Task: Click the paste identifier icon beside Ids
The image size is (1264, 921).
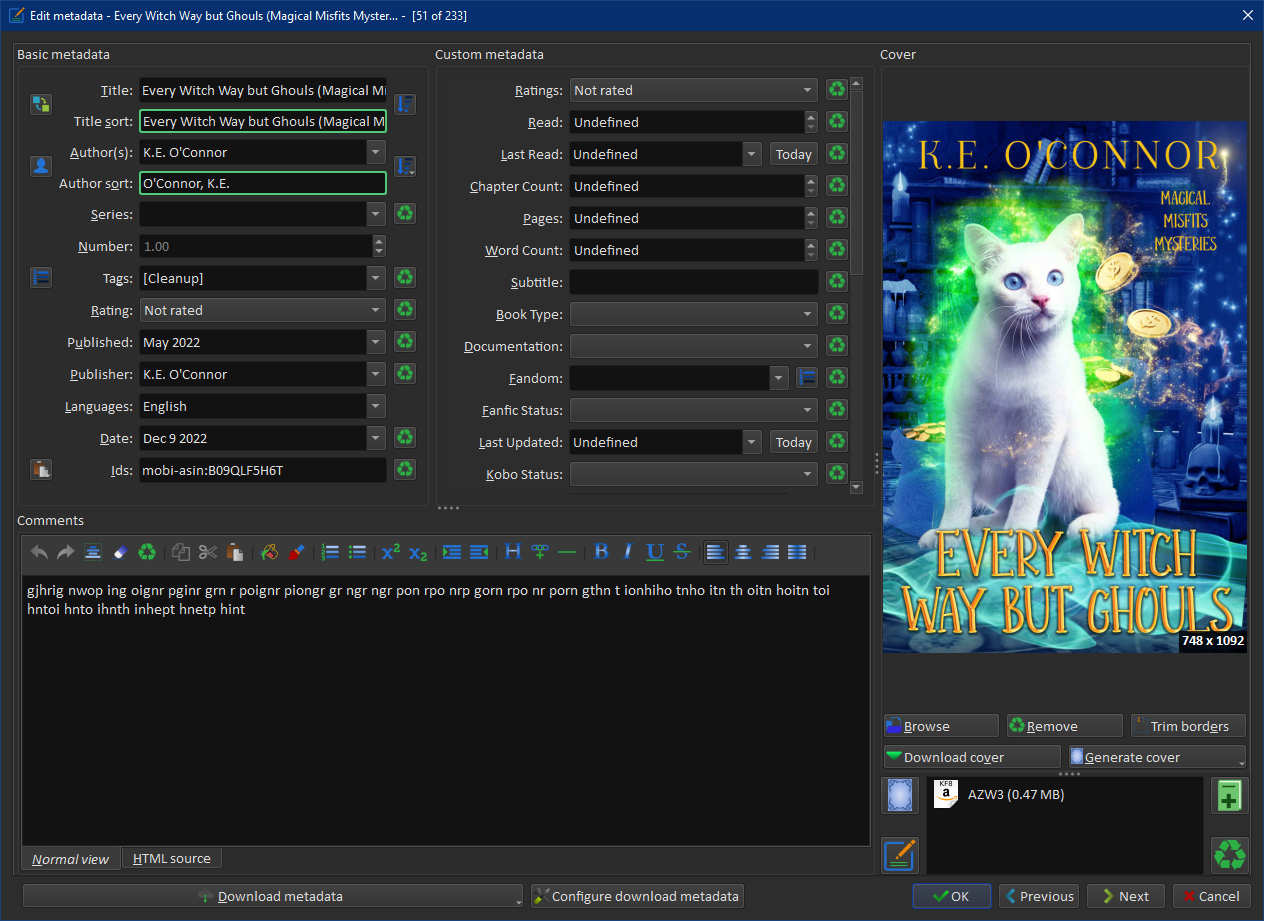Action: tap(41, 470)
